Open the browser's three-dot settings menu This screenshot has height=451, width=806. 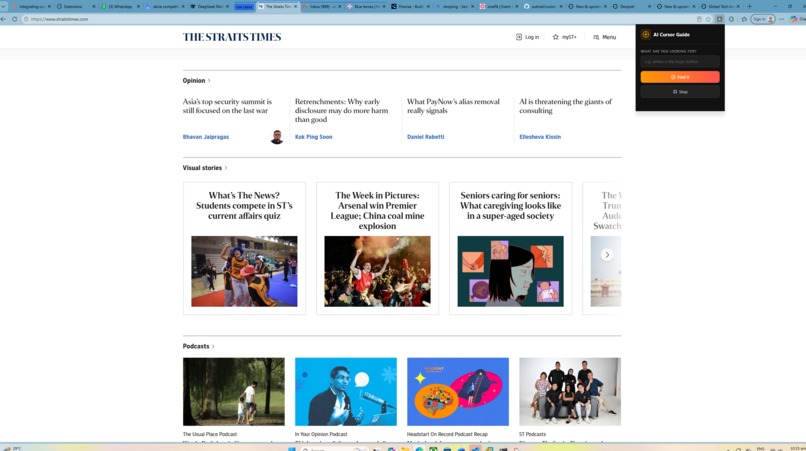(782, 19)
